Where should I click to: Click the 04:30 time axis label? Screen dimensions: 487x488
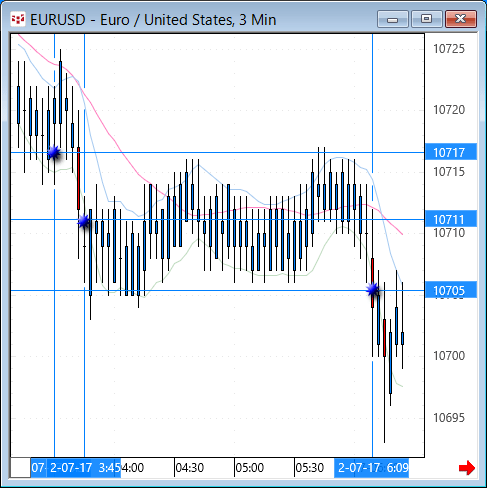(189, 468)
